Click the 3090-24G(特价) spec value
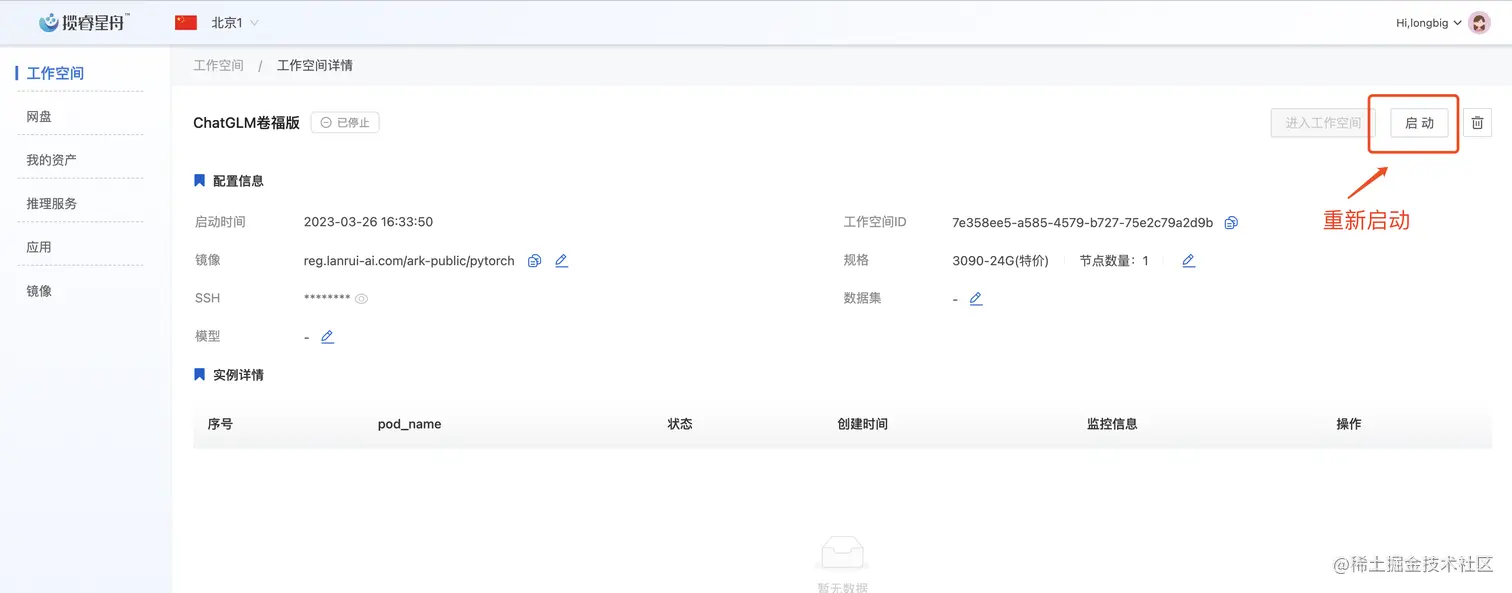Image resolution: width=1512 pixels, height=593 pixels. (1000, 261)
